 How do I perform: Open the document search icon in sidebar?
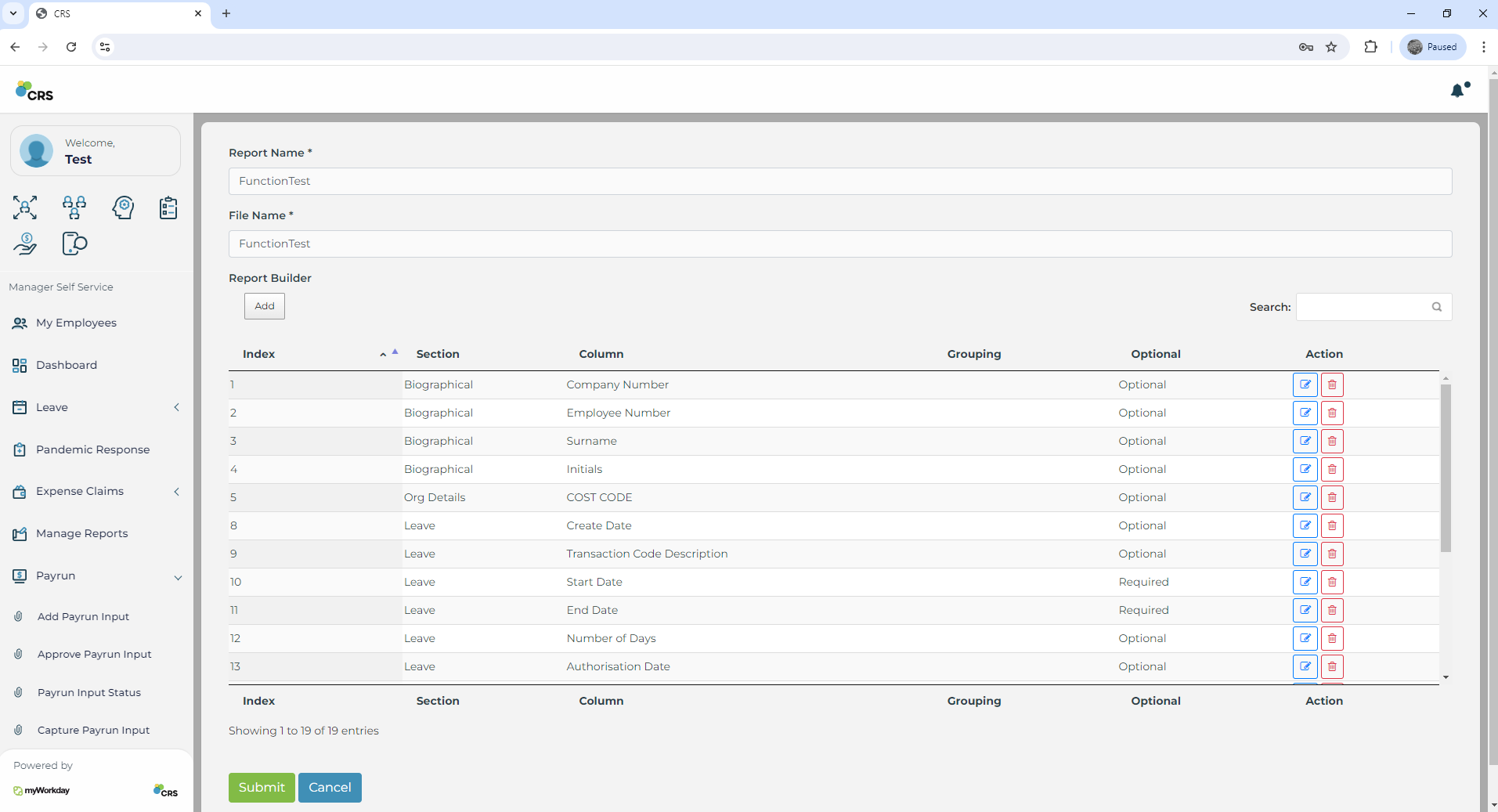[x=74, y=244]
